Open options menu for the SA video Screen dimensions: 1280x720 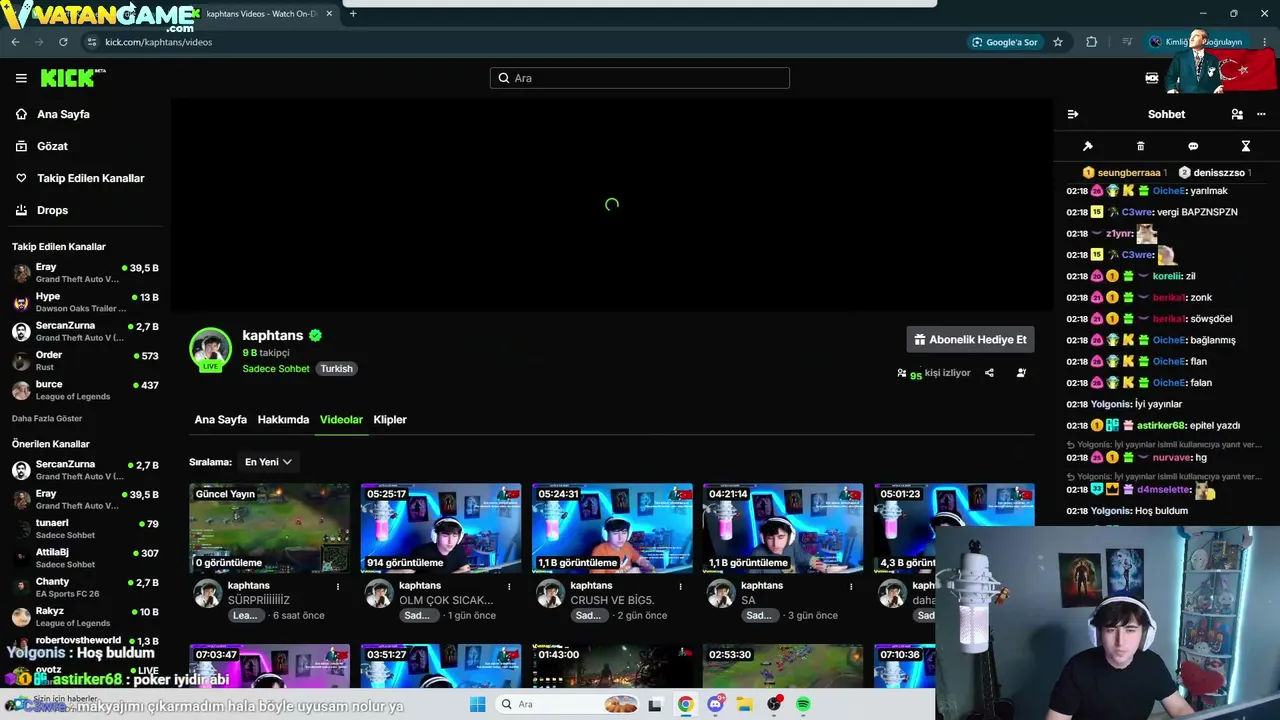point(851,587)
